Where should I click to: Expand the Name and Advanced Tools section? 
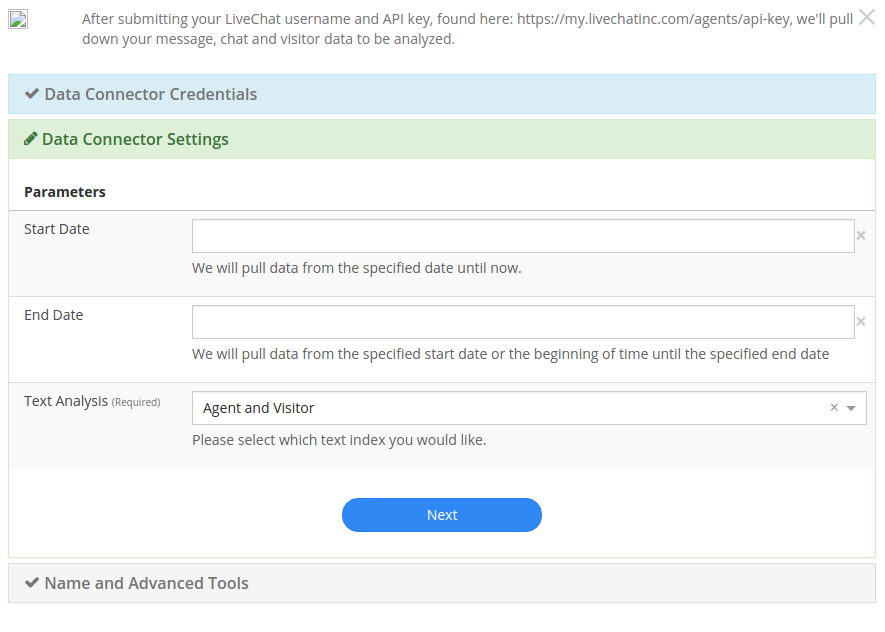(442, 583)
